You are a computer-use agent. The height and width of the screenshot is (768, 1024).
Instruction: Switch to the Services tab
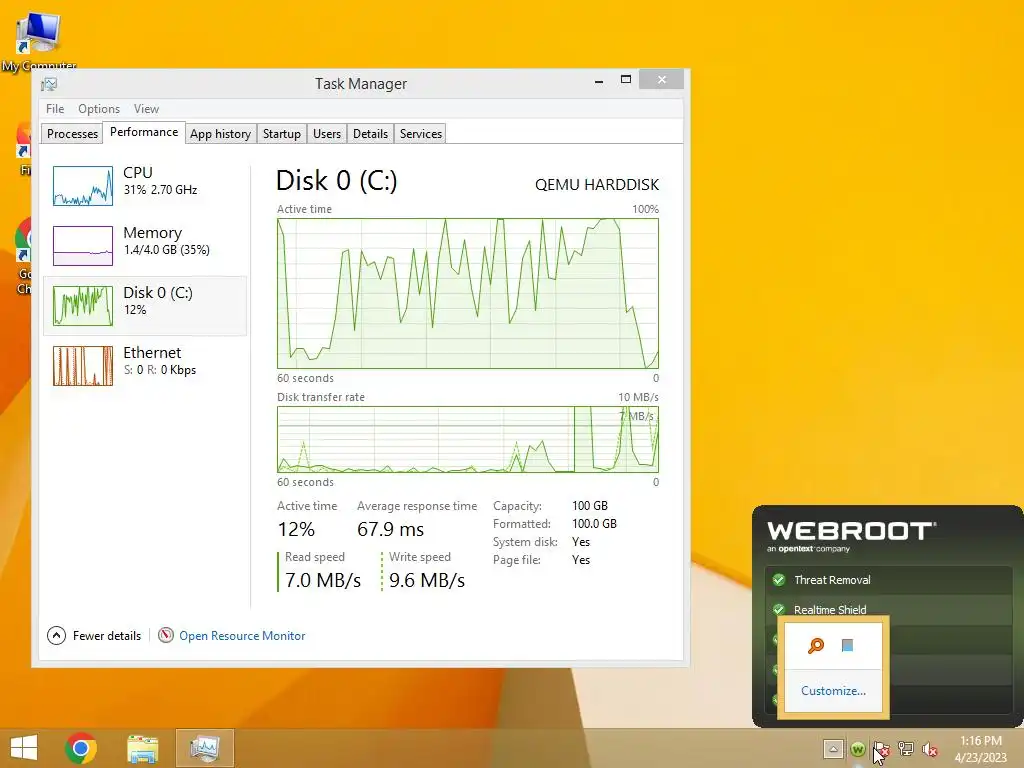[x=421, y=134]
